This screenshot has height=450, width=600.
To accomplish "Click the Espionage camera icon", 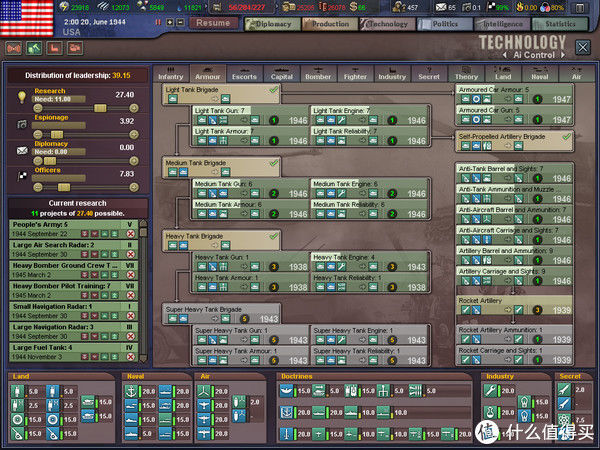I will click(22, 124).
